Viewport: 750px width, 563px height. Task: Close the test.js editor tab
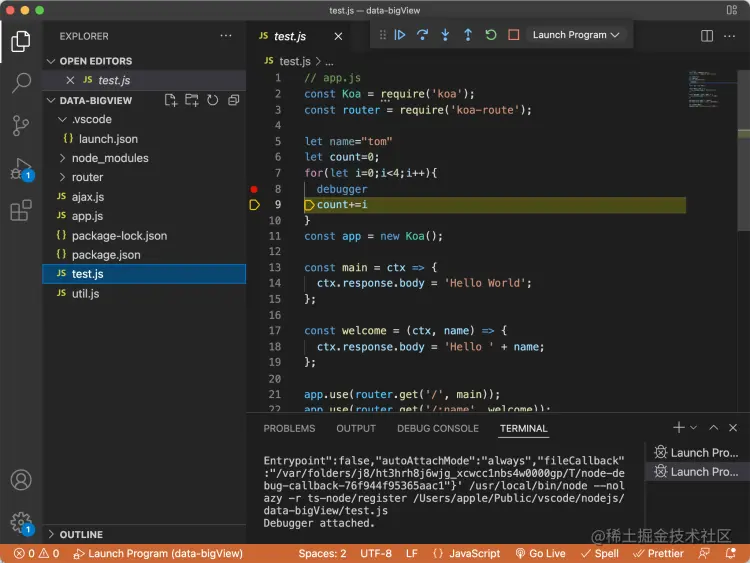coord(338,36)
